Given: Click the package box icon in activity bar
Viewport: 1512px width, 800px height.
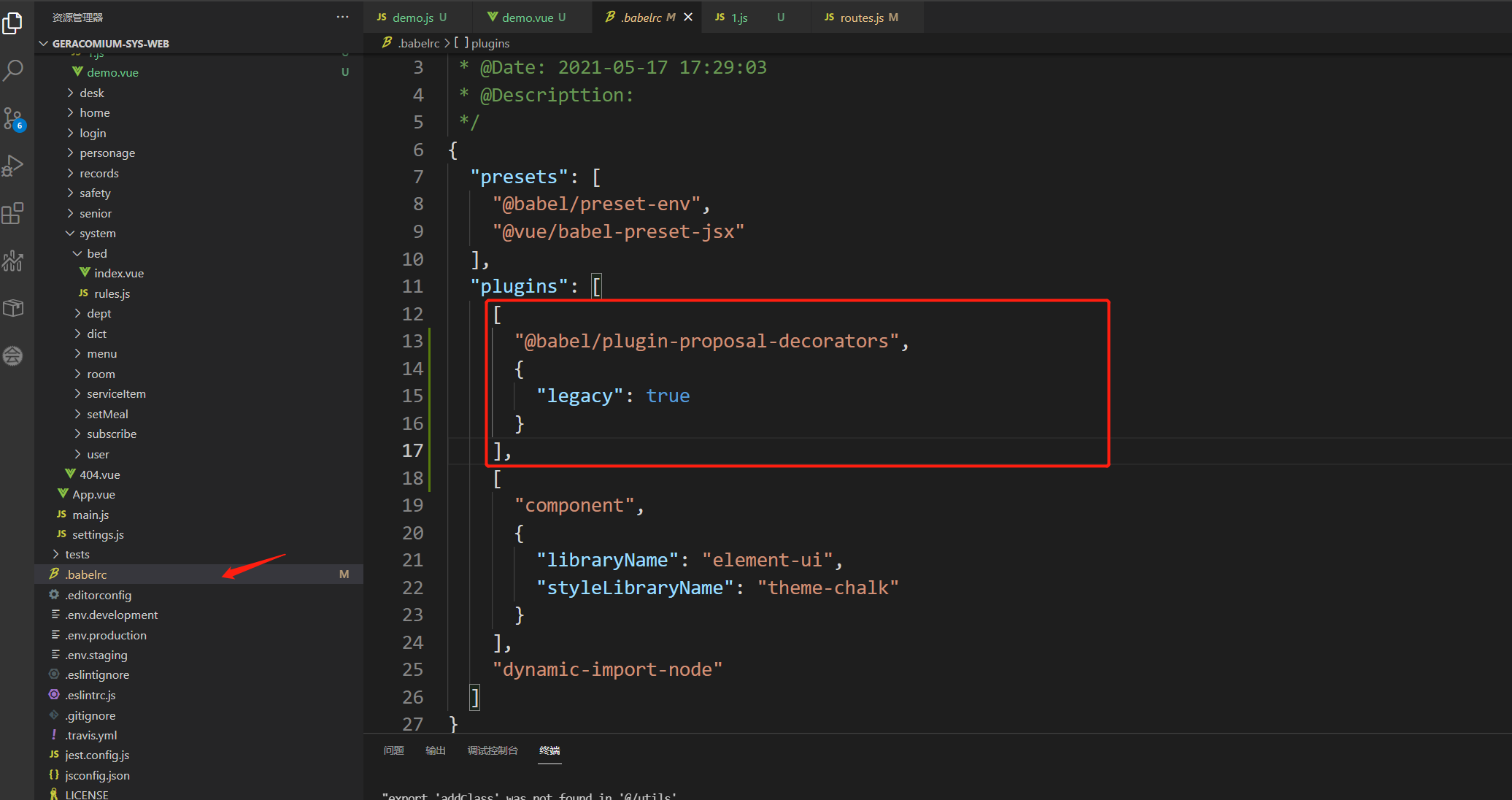Looking at the screenshot, I should 13,308.
